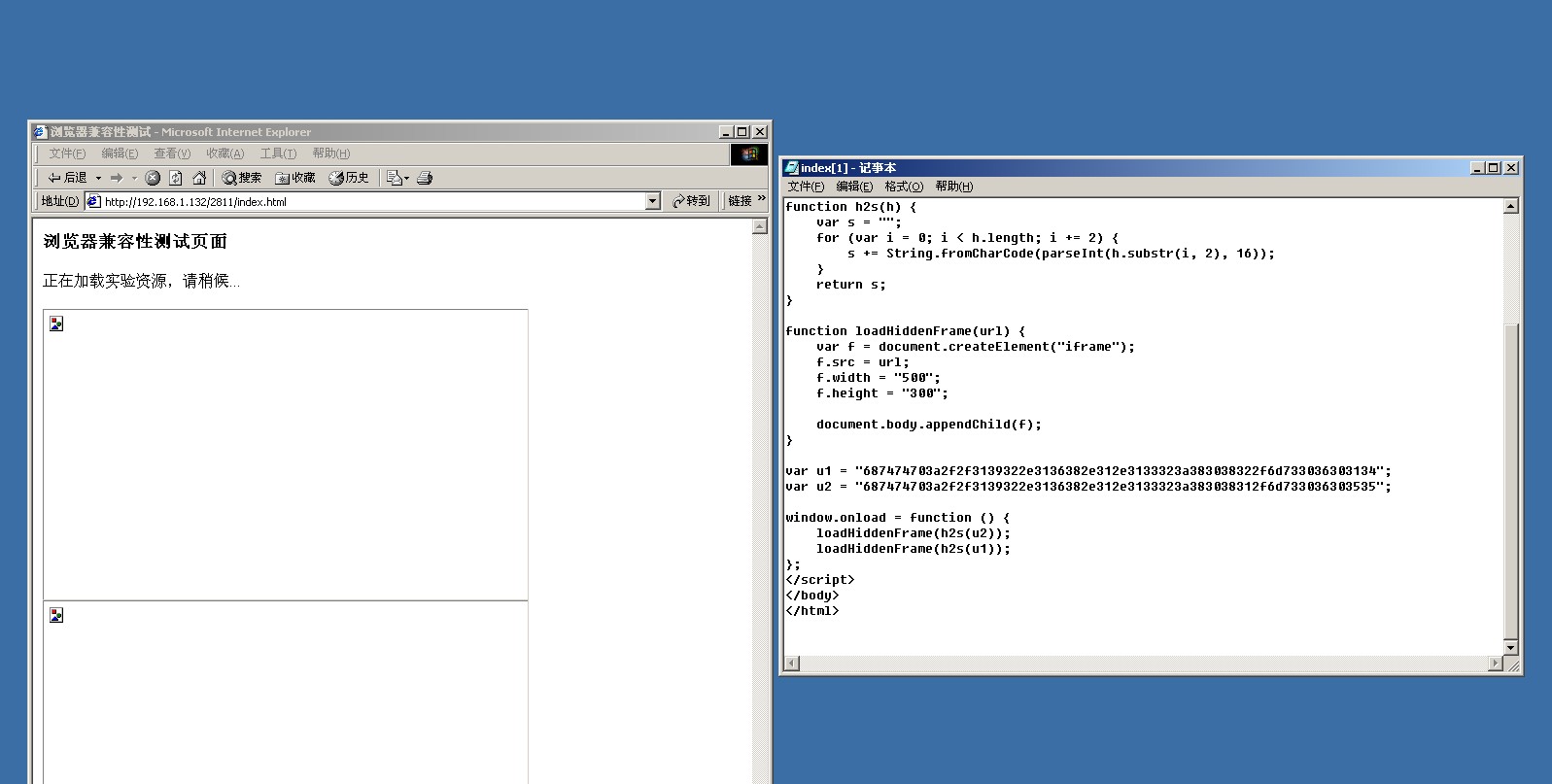This screenshot has width=1552, height=784.
Task: Click the 'var u1' hex string line
Action: click(1088, 471)
